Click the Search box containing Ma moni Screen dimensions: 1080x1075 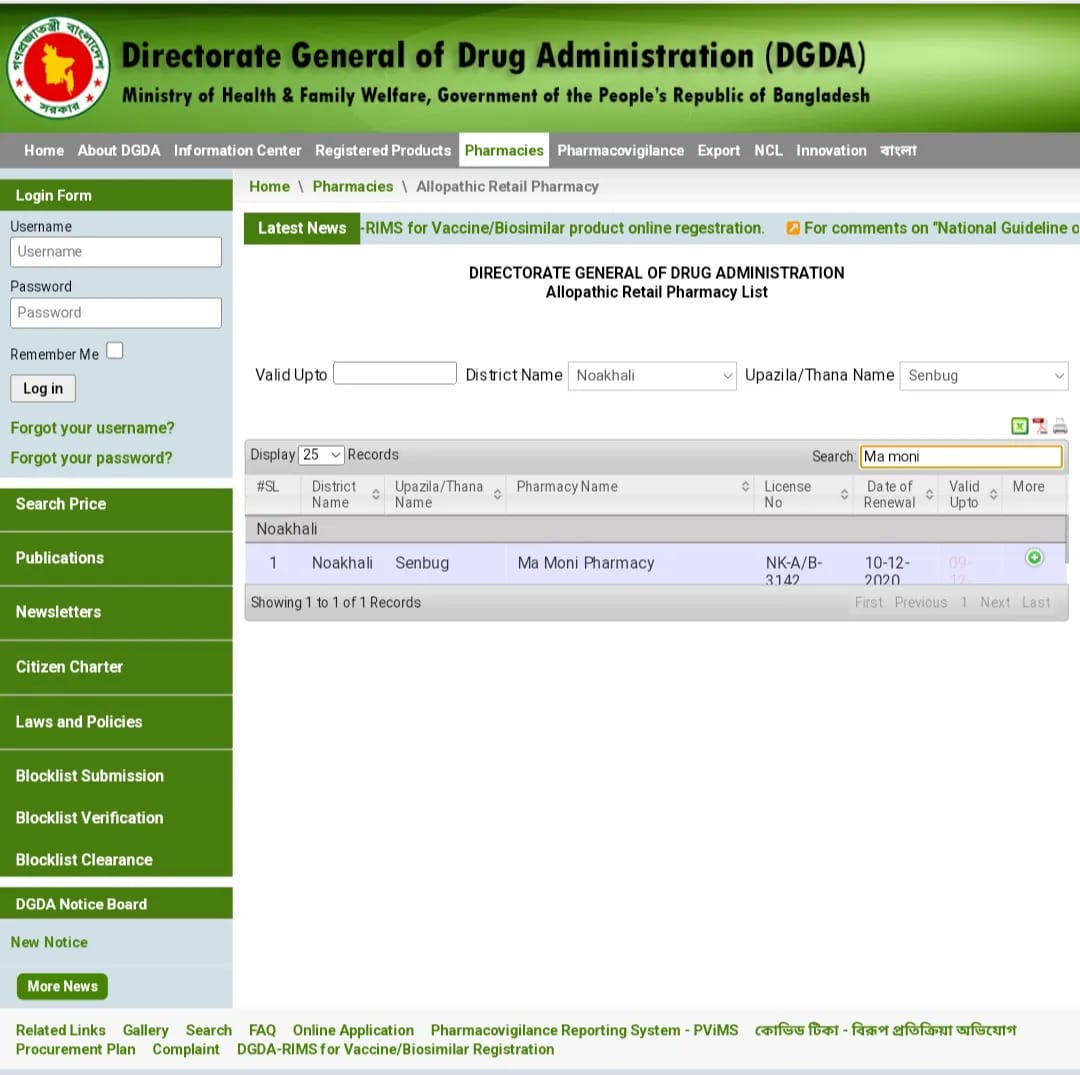[961, 456]
